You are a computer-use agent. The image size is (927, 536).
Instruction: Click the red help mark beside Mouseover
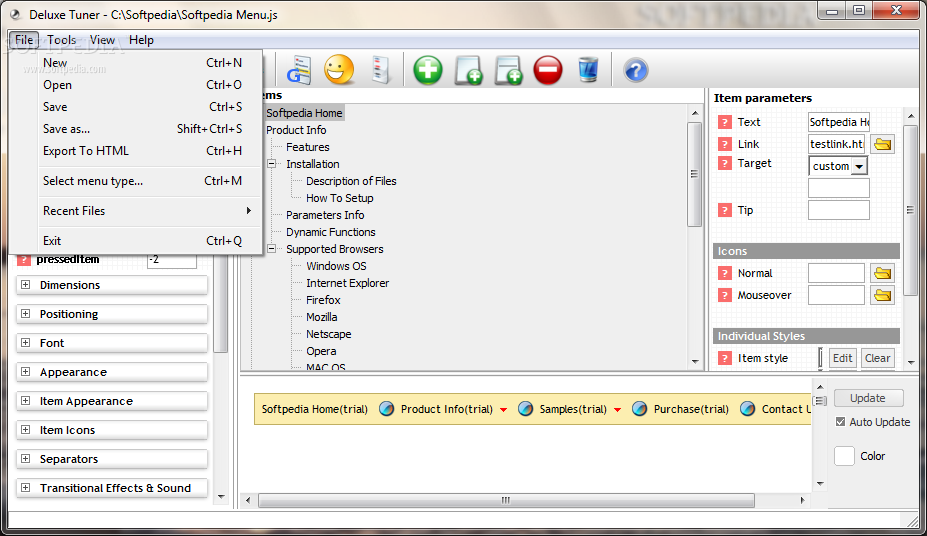click(x=725, y=295)
